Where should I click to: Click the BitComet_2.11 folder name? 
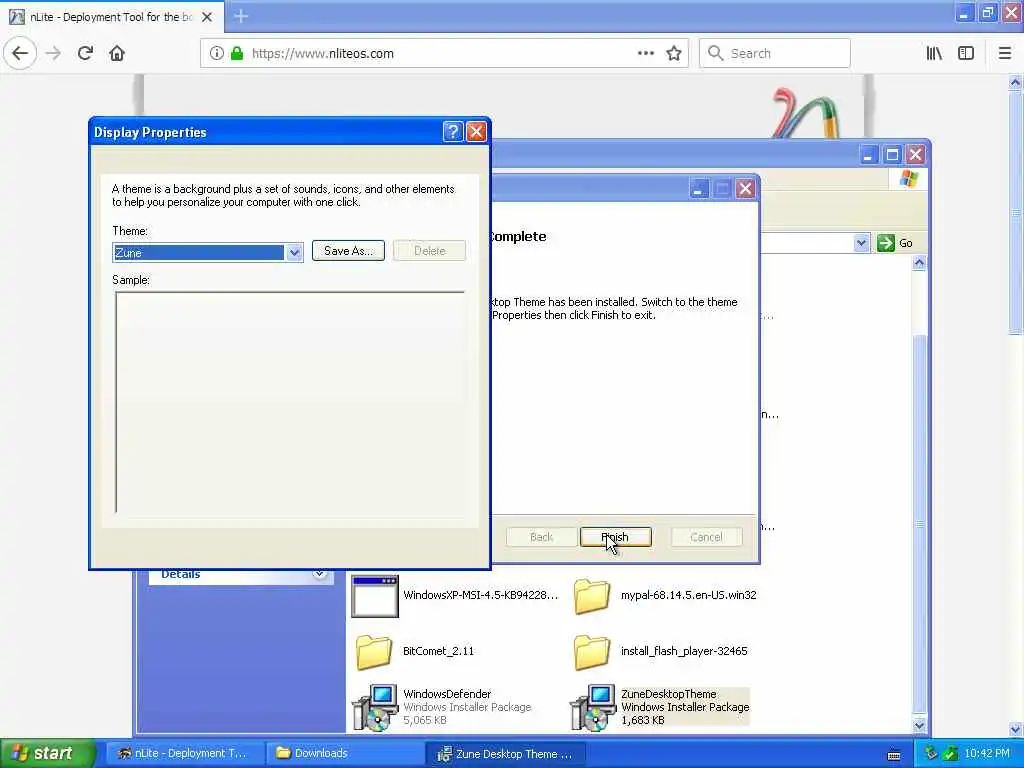[x=438, y=651]
